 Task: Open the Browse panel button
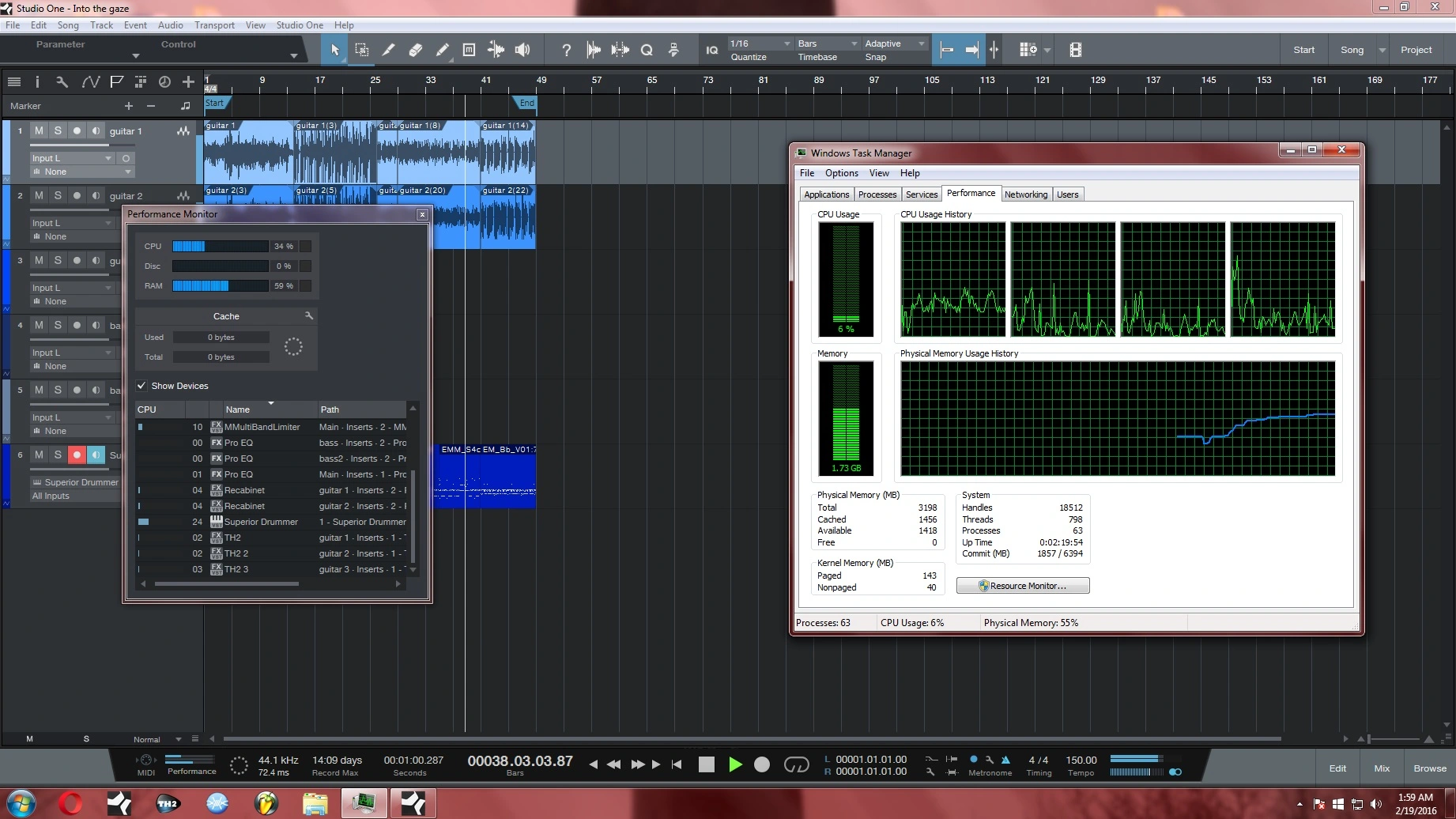1430,768
